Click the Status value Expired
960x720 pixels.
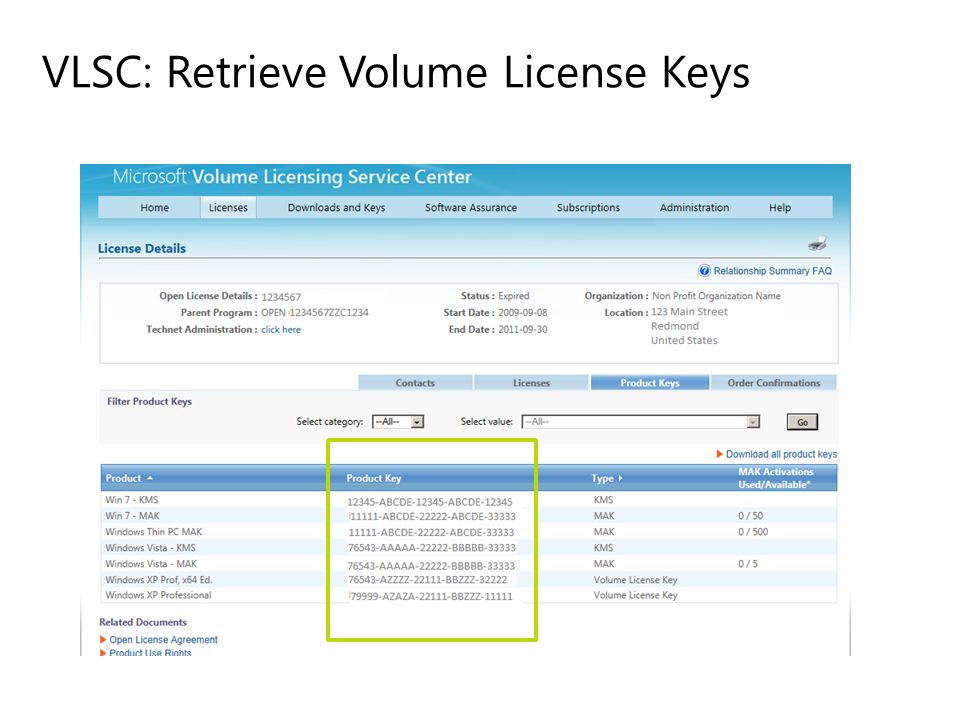coord(514,296)
